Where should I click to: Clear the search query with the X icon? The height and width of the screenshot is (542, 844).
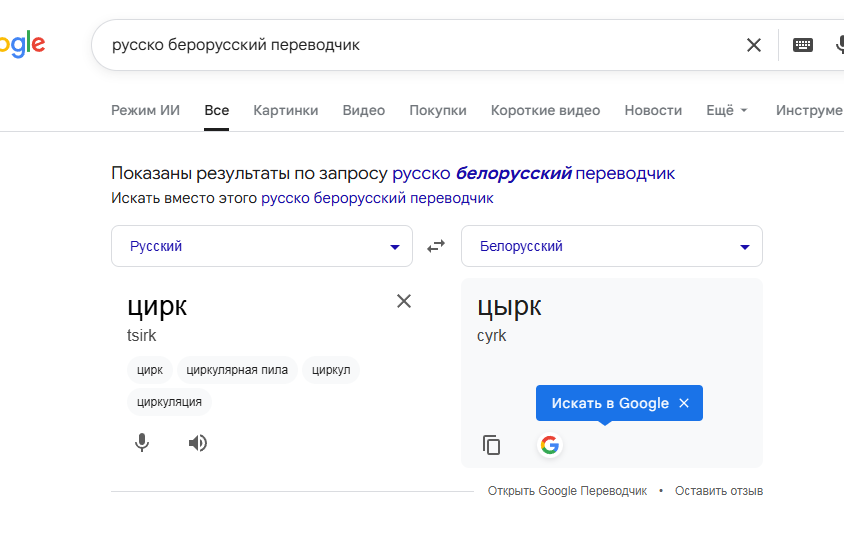tap(754, 45)
